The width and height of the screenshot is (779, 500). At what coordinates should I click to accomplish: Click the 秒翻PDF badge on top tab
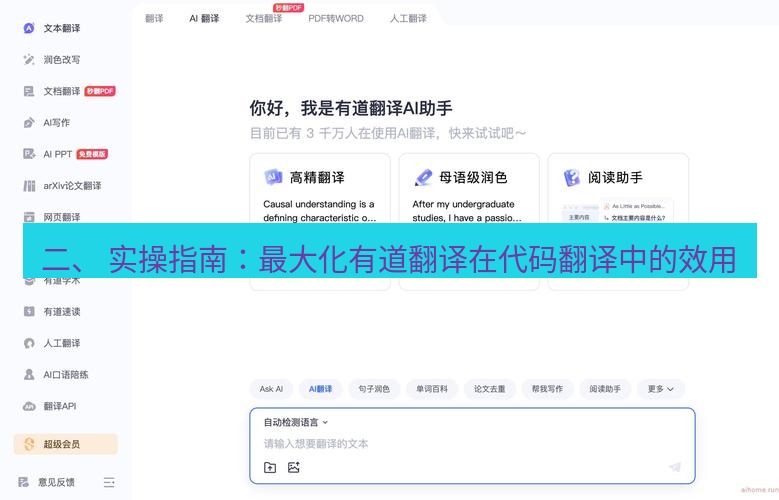288,7
